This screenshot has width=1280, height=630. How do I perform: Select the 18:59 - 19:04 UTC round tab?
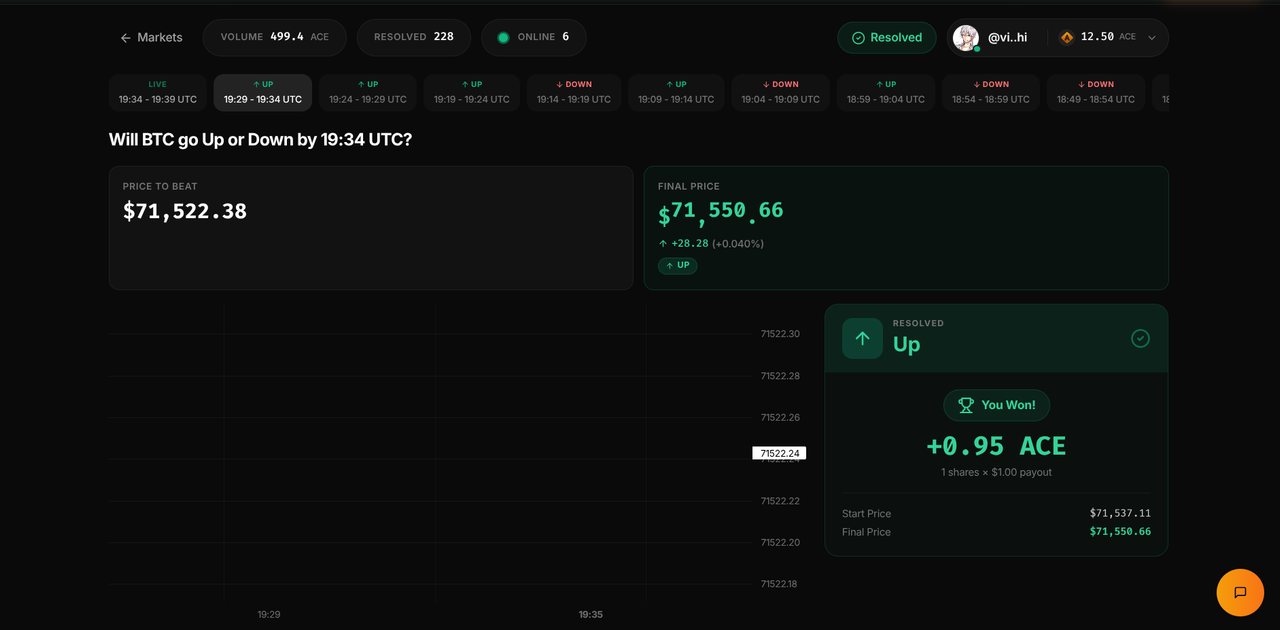886,92
